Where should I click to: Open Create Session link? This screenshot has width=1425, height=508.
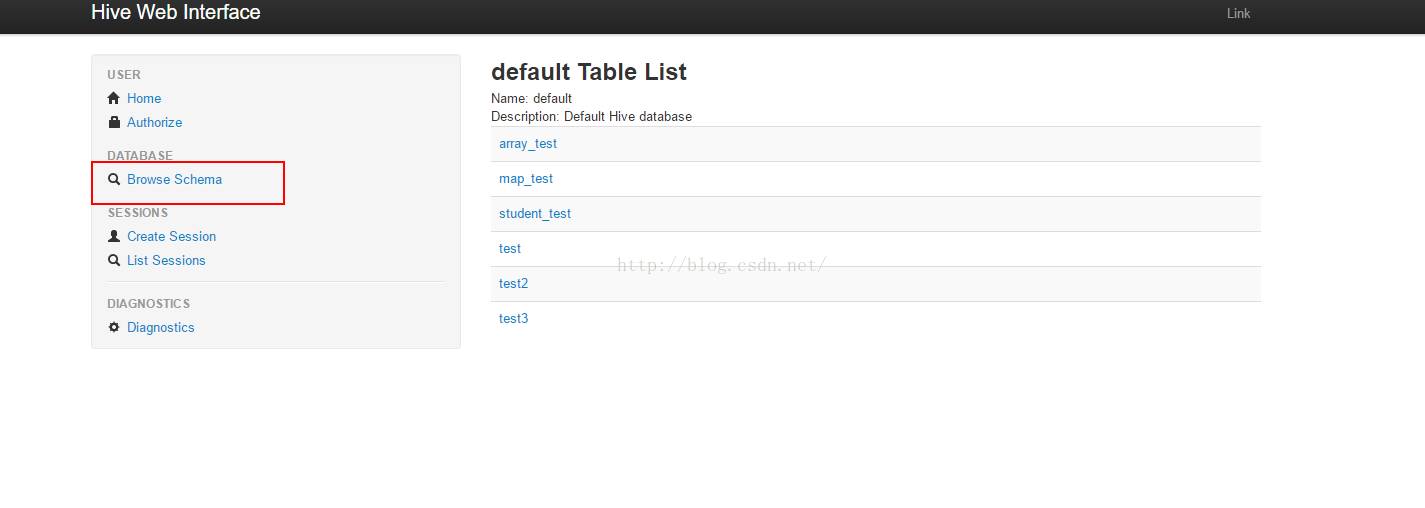tap(171, 236)
